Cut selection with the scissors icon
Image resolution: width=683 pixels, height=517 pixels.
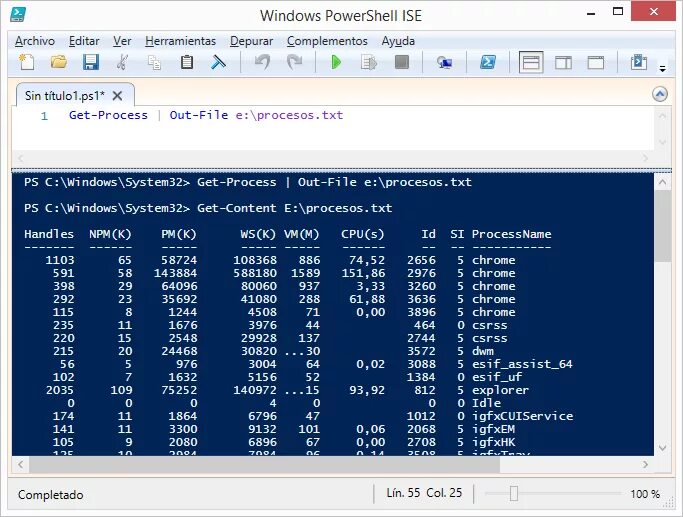[122, 62]
